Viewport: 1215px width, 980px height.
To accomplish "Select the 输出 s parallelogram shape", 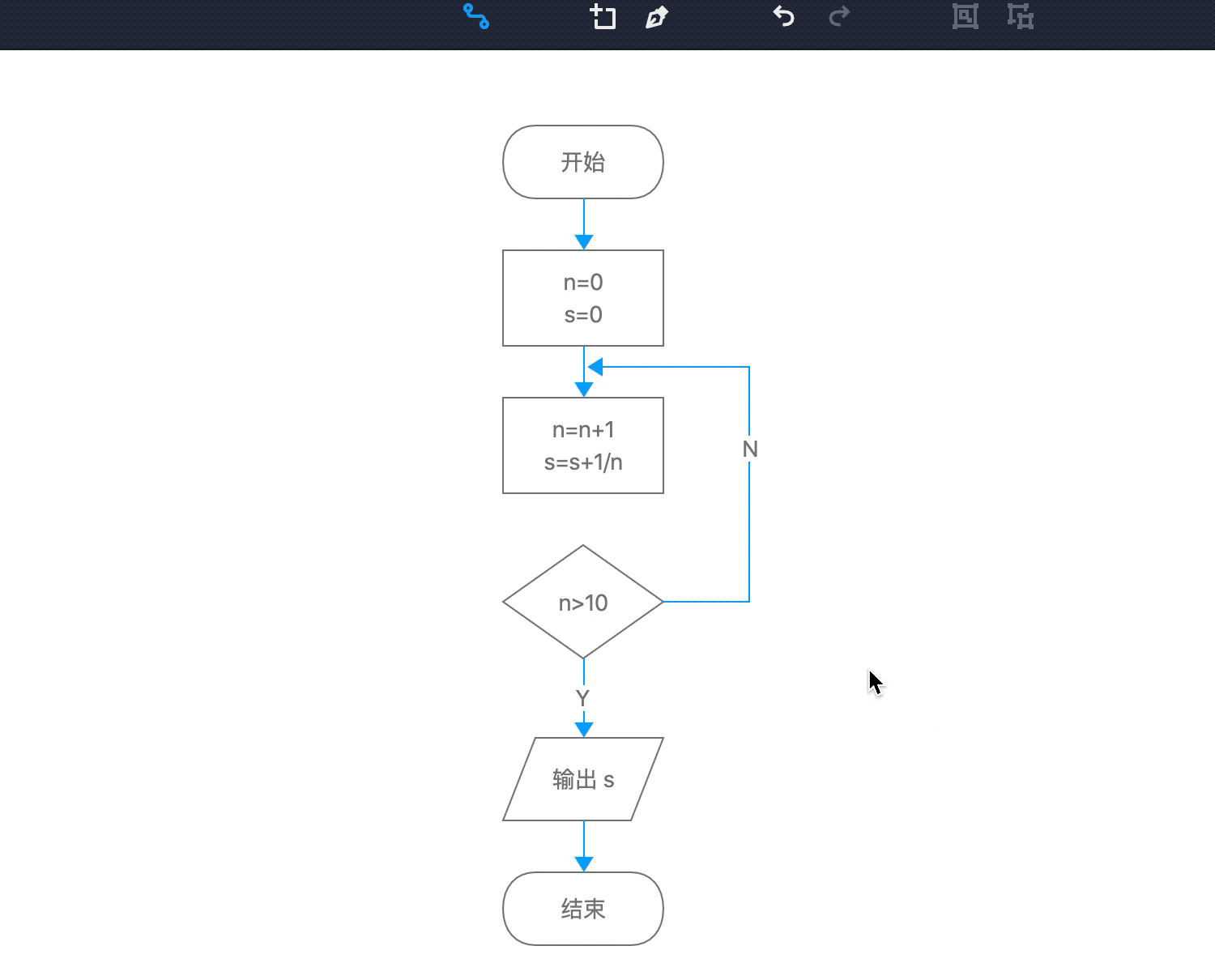I will (583, 779).
